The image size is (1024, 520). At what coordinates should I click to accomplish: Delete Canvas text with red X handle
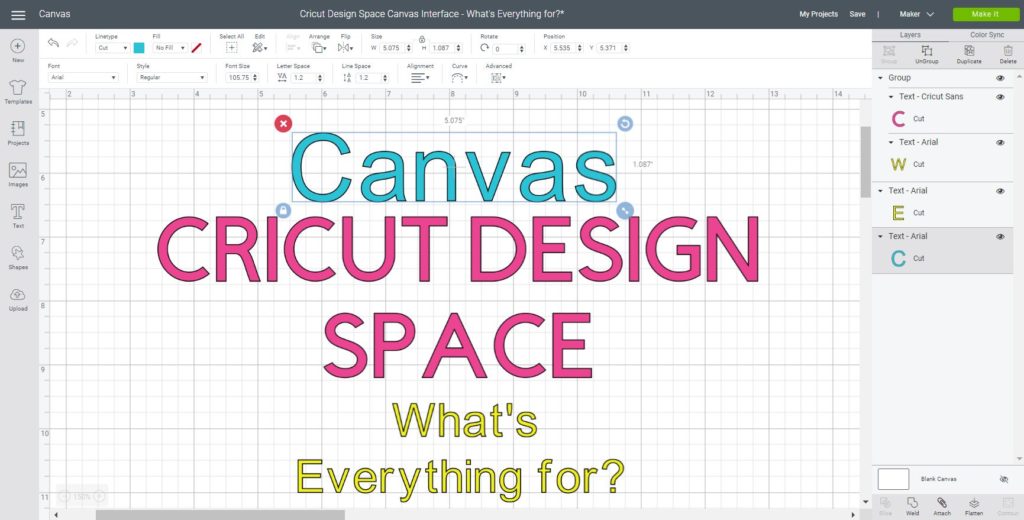click(x=283, y=123)
